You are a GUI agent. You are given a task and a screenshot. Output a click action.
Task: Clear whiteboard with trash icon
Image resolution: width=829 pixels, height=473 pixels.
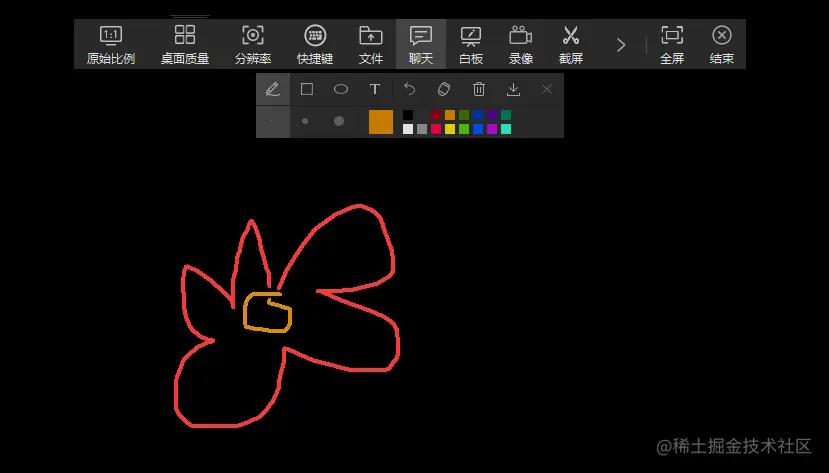click(x=479, y=89)
